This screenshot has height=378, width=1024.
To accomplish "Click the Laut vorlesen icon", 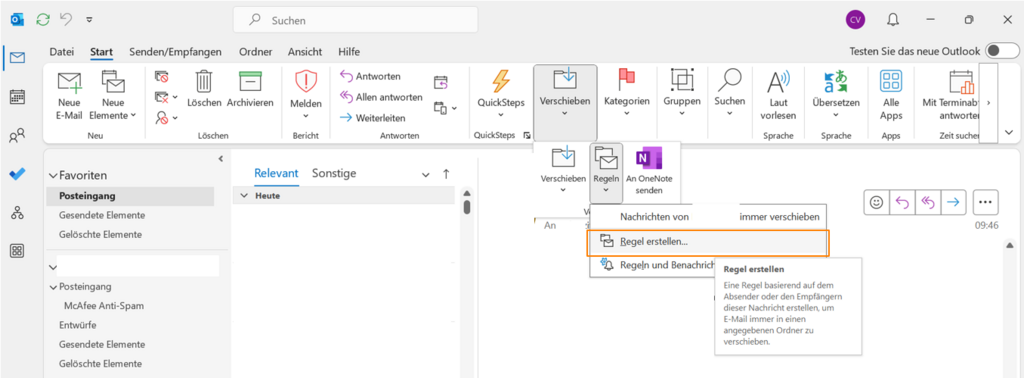I will pos(778,82).
